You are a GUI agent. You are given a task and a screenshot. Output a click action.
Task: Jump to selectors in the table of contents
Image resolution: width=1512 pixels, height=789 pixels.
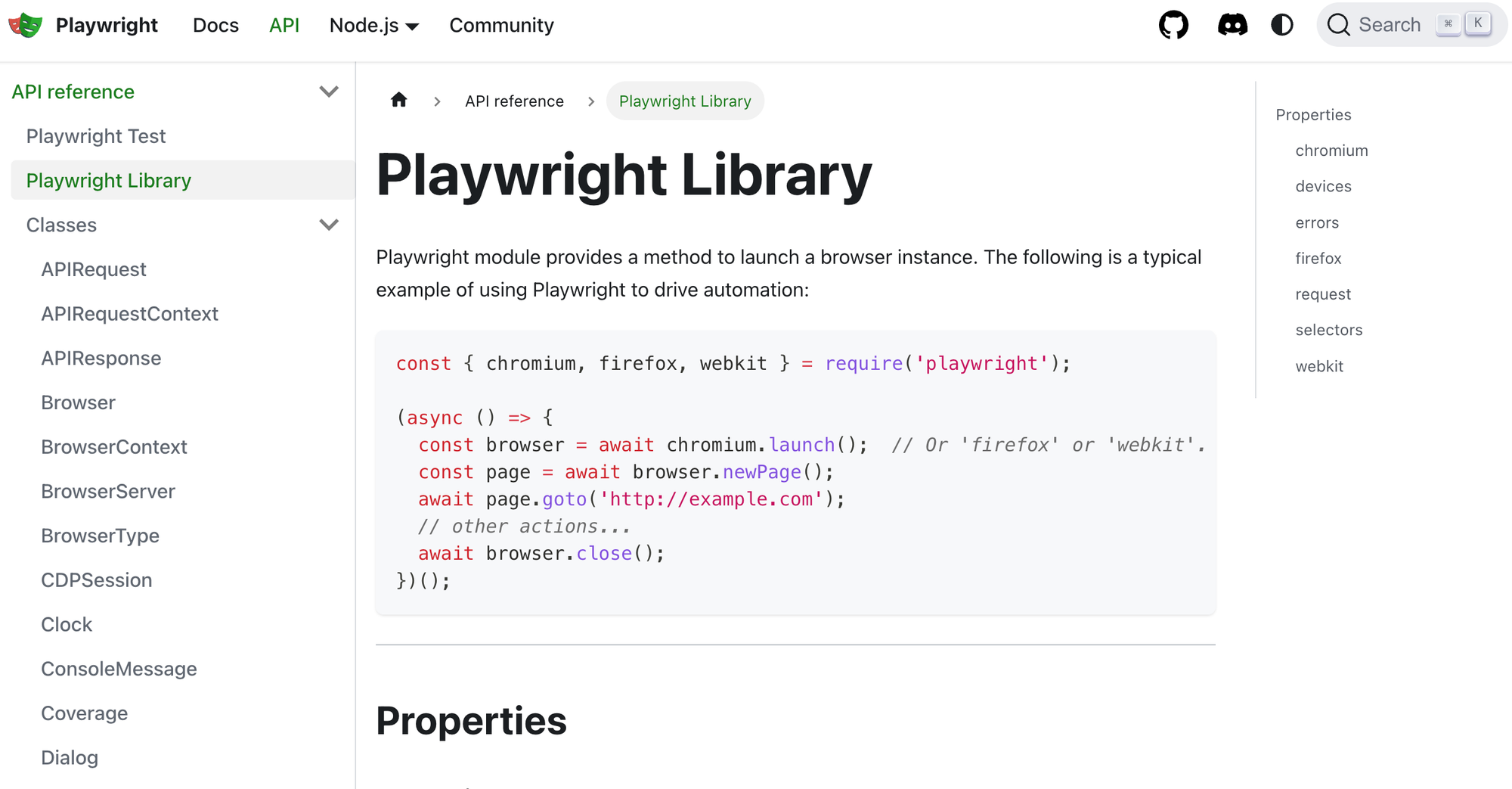1328,330
